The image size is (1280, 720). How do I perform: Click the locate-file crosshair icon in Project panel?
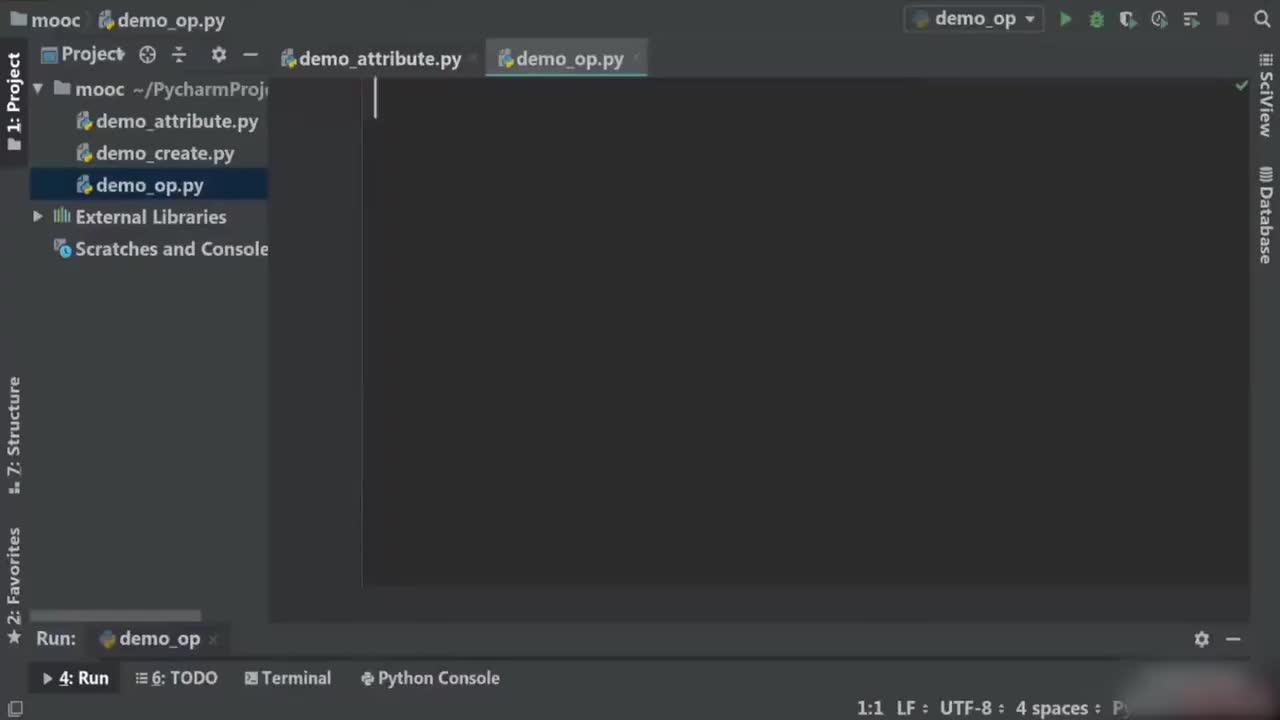pos(148,55)
